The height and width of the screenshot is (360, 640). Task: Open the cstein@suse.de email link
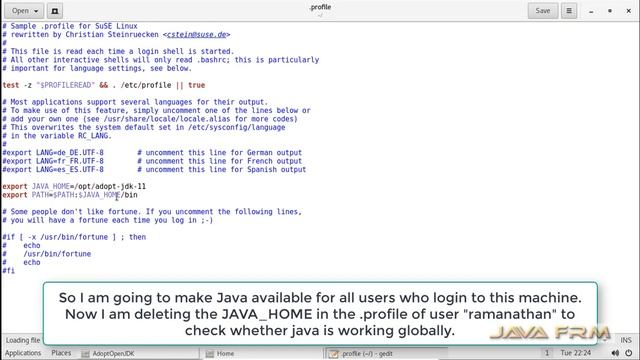click(x=196, y=35)
